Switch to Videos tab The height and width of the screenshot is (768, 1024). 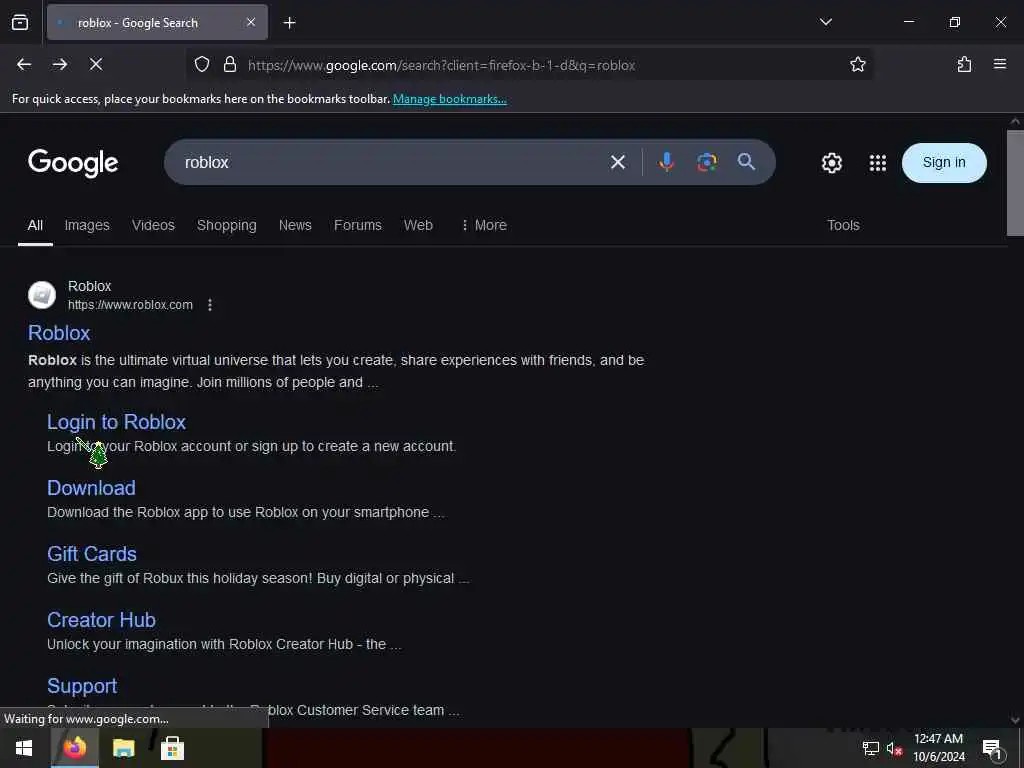click(153, 225)
